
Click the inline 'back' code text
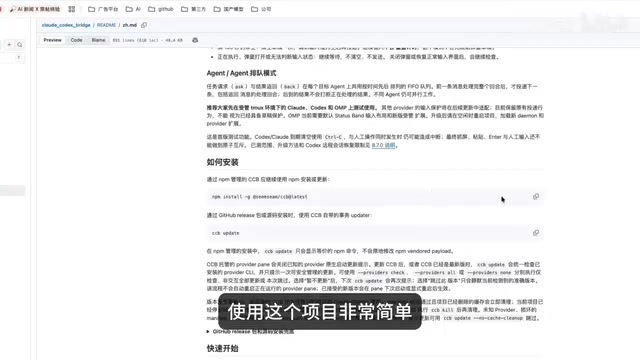pos(289,87)
